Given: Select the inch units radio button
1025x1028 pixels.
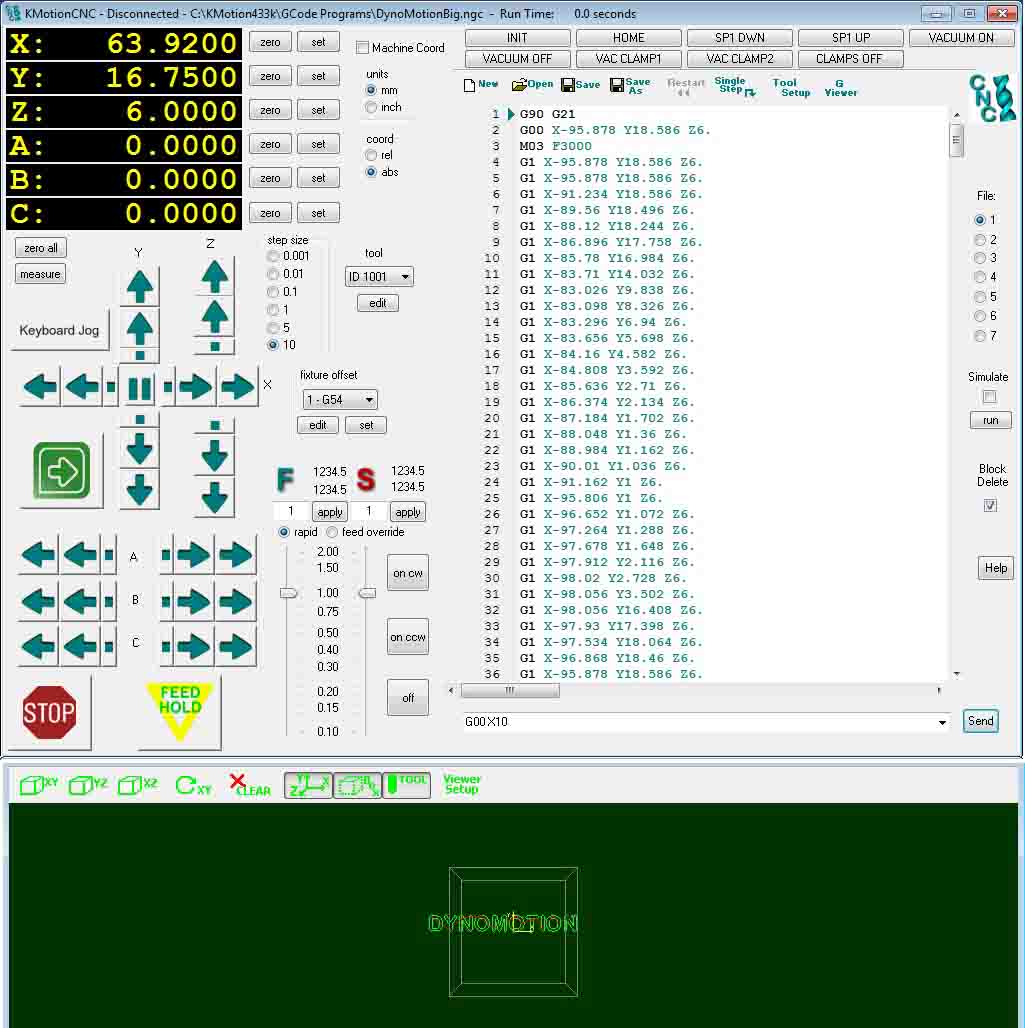Looking at the screenshot, I should (372, 107).
